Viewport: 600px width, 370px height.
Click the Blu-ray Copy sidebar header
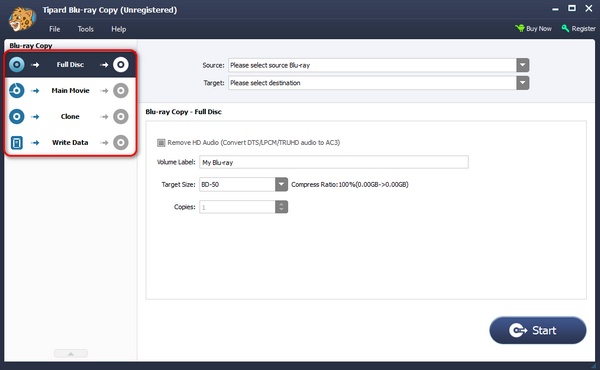(31, 46)
